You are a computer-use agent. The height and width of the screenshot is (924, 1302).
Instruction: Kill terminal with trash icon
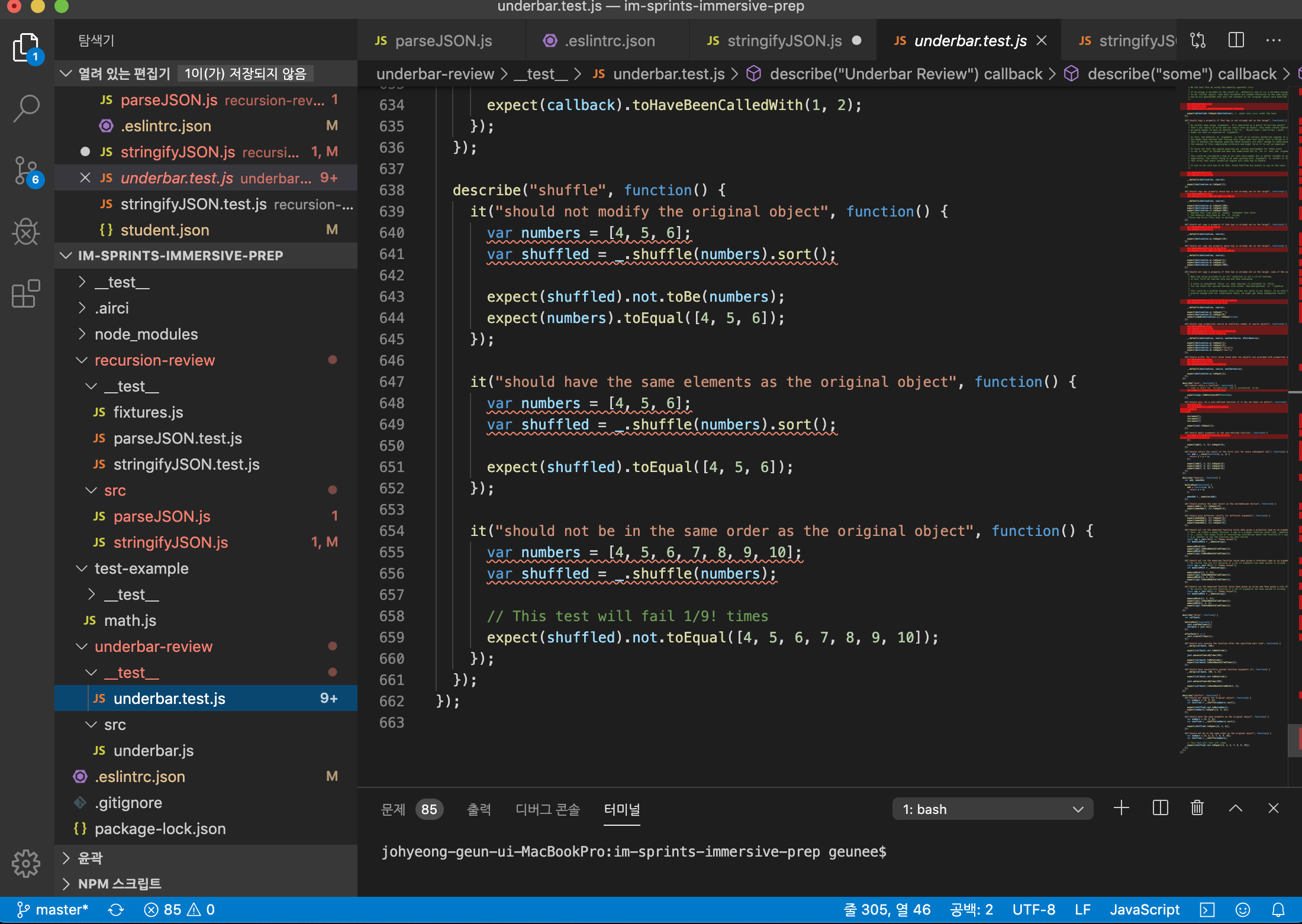1197,808
